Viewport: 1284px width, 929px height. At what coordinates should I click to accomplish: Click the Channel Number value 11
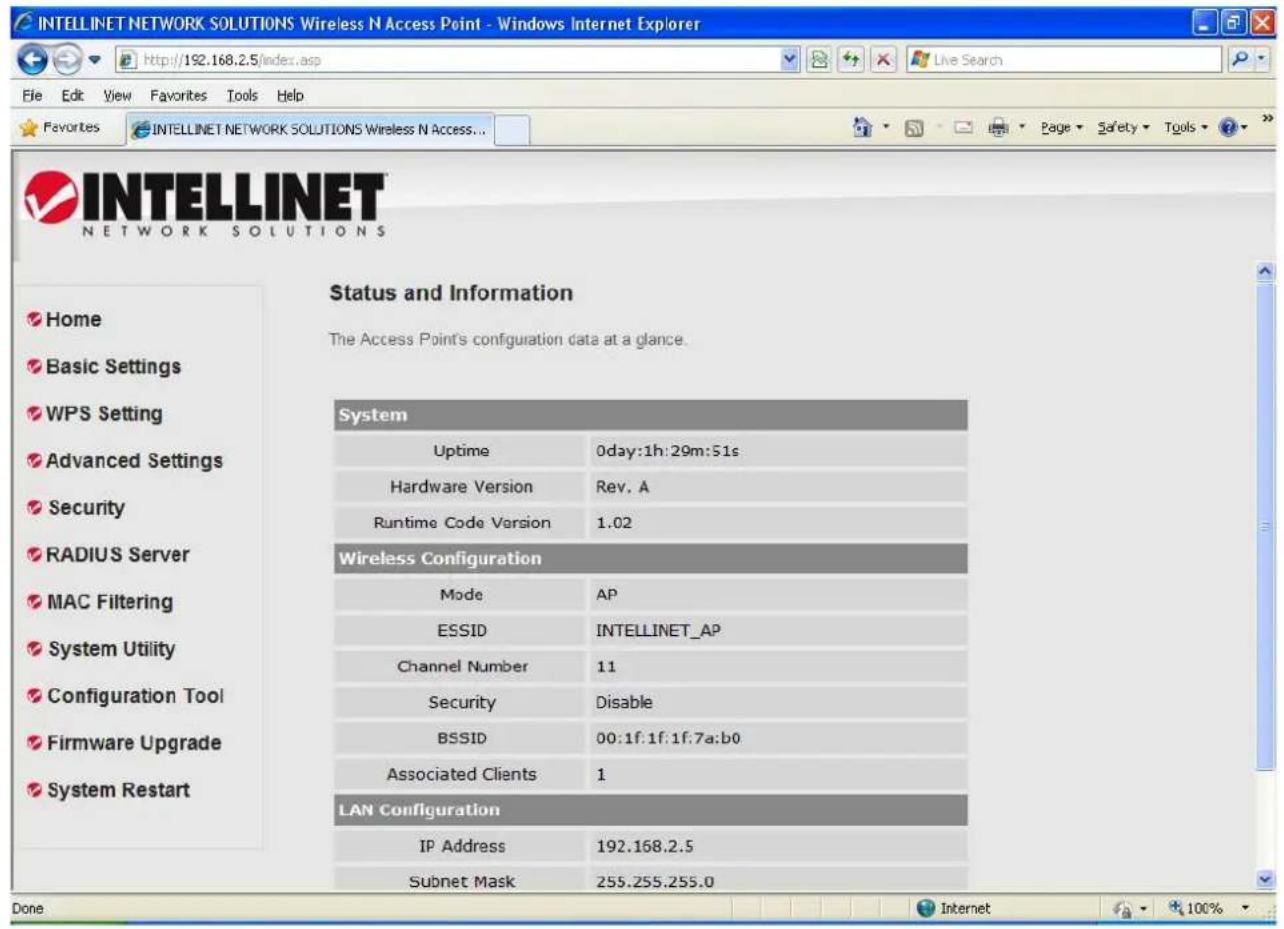pos(606,666)
